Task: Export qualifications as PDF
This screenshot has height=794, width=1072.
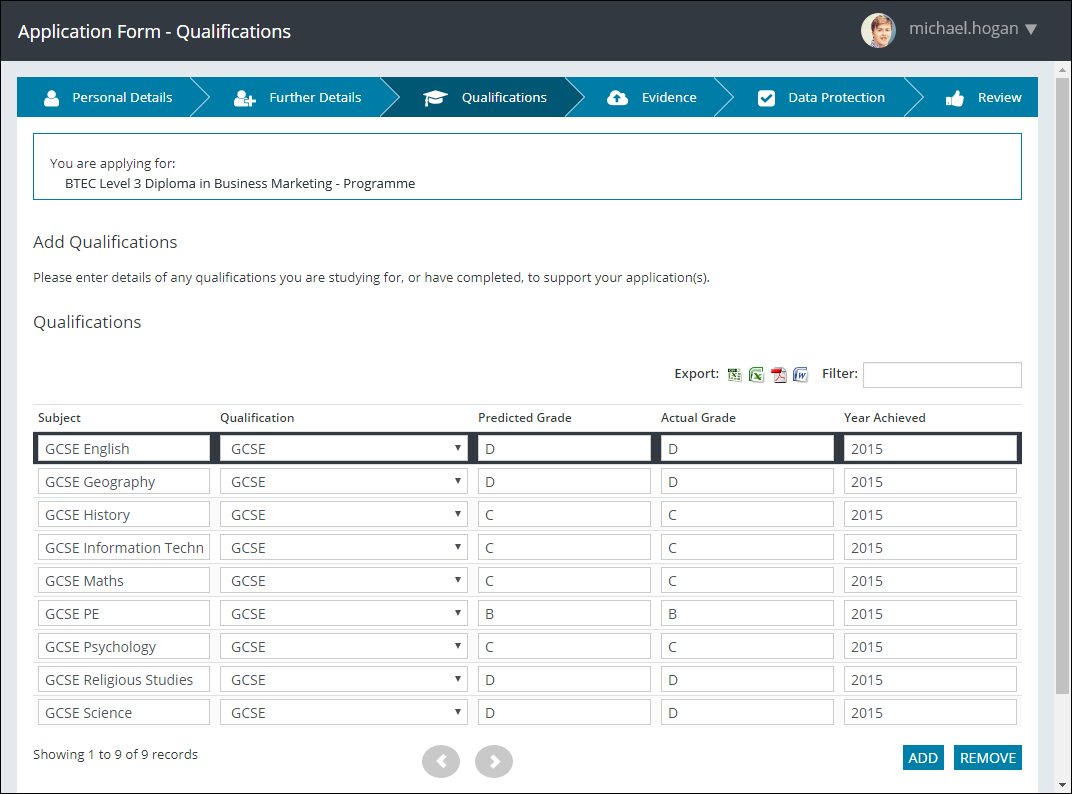Action: (779, 375)
